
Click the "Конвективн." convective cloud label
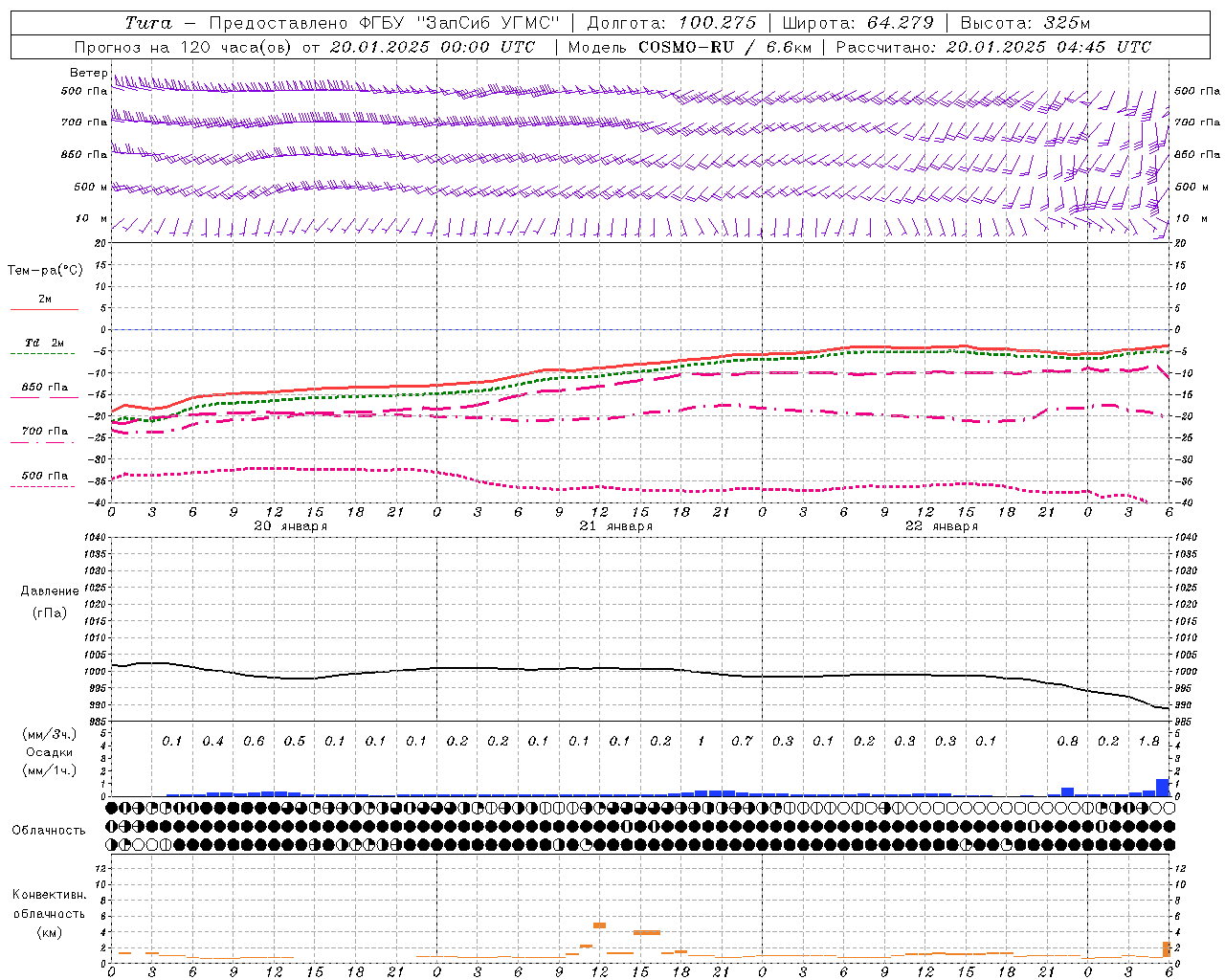coord(49,895)
